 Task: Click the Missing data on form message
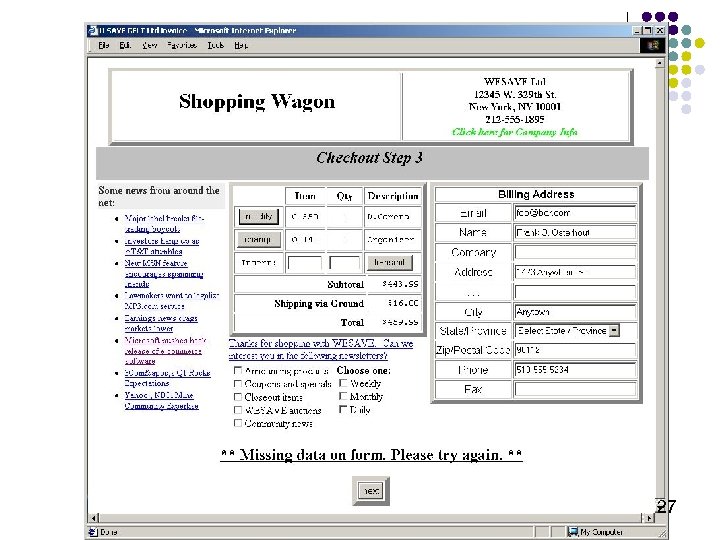click(x=371, y=455)
